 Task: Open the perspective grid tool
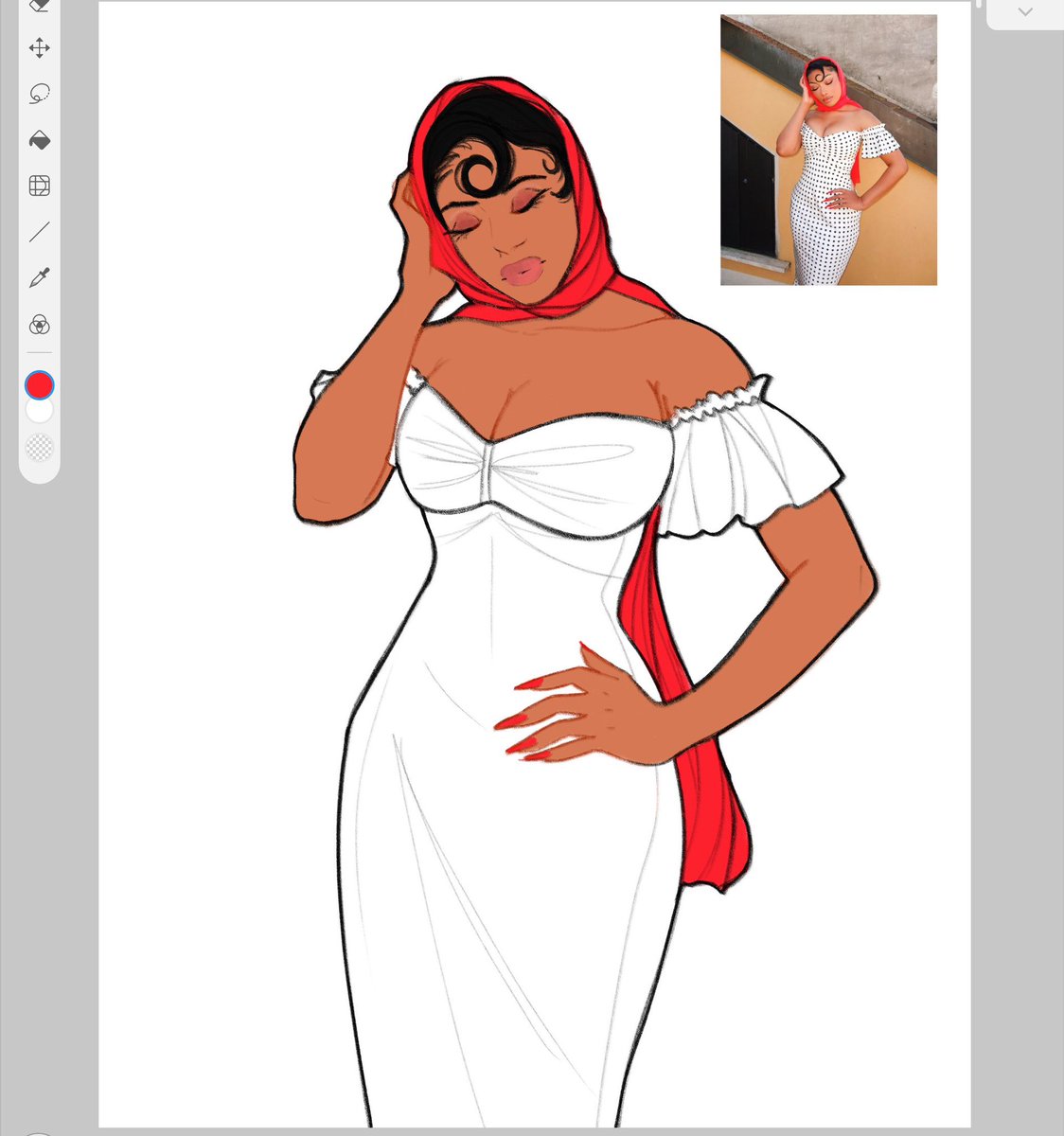coord(39,186)
